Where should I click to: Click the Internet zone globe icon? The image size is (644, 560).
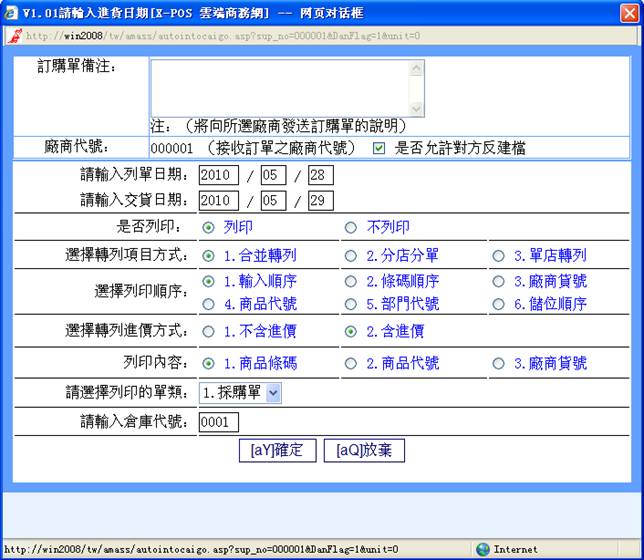483,550
